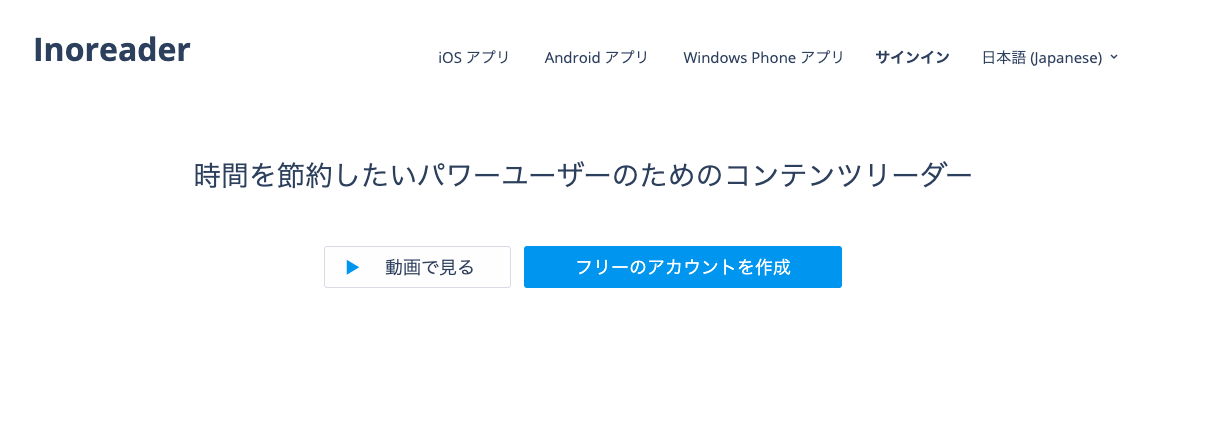
Task: Go to the Android アプリ page
Action: coord(596,57)
